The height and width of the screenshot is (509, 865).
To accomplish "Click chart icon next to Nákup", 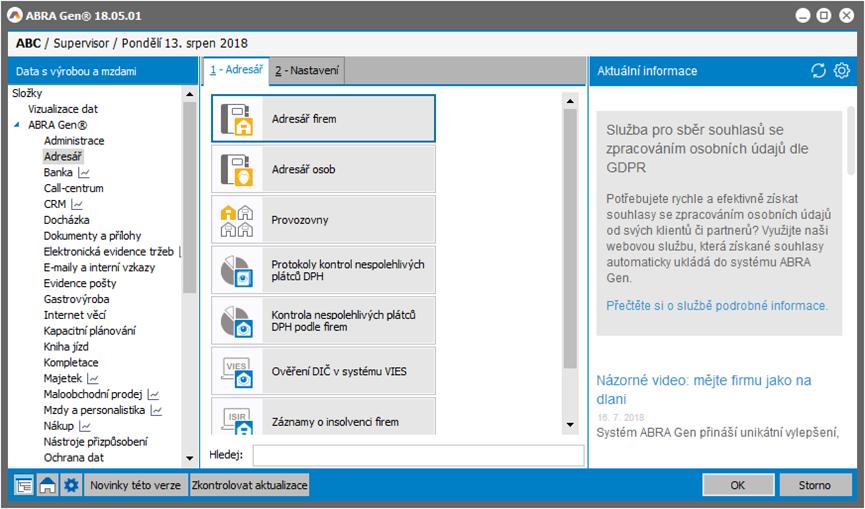I will [84, 426].
